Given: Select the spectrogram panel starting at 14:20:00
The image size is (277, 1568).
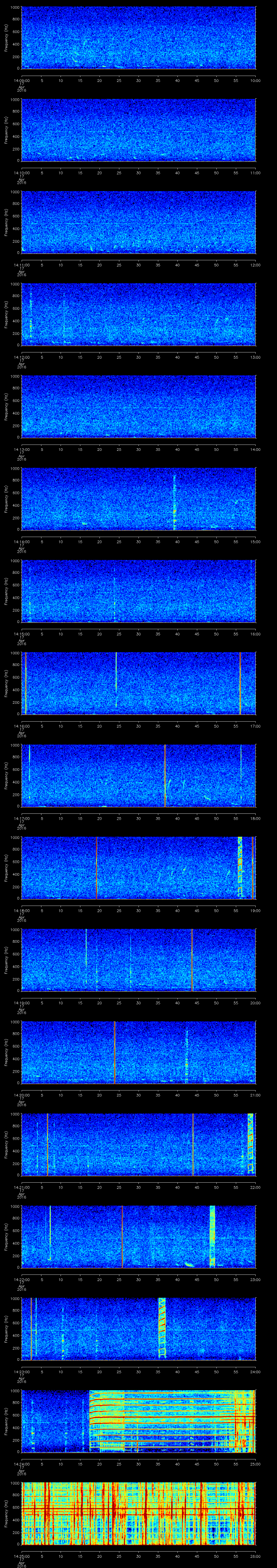Looking at the screenshot, I should coord(138,1052).
